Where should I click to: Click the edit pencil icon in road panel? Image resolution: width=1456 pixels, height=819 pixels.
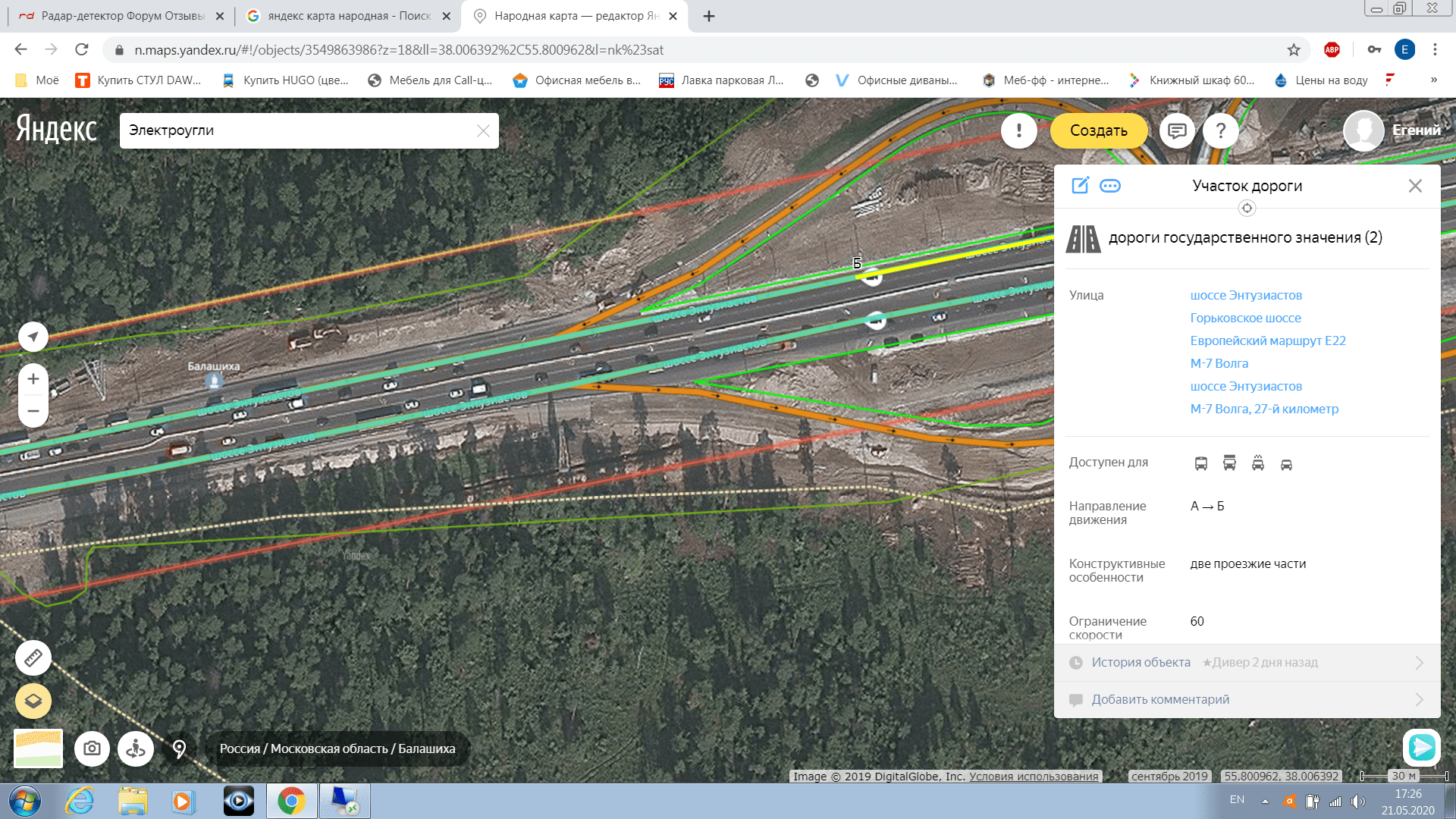tap(1080, 186)
